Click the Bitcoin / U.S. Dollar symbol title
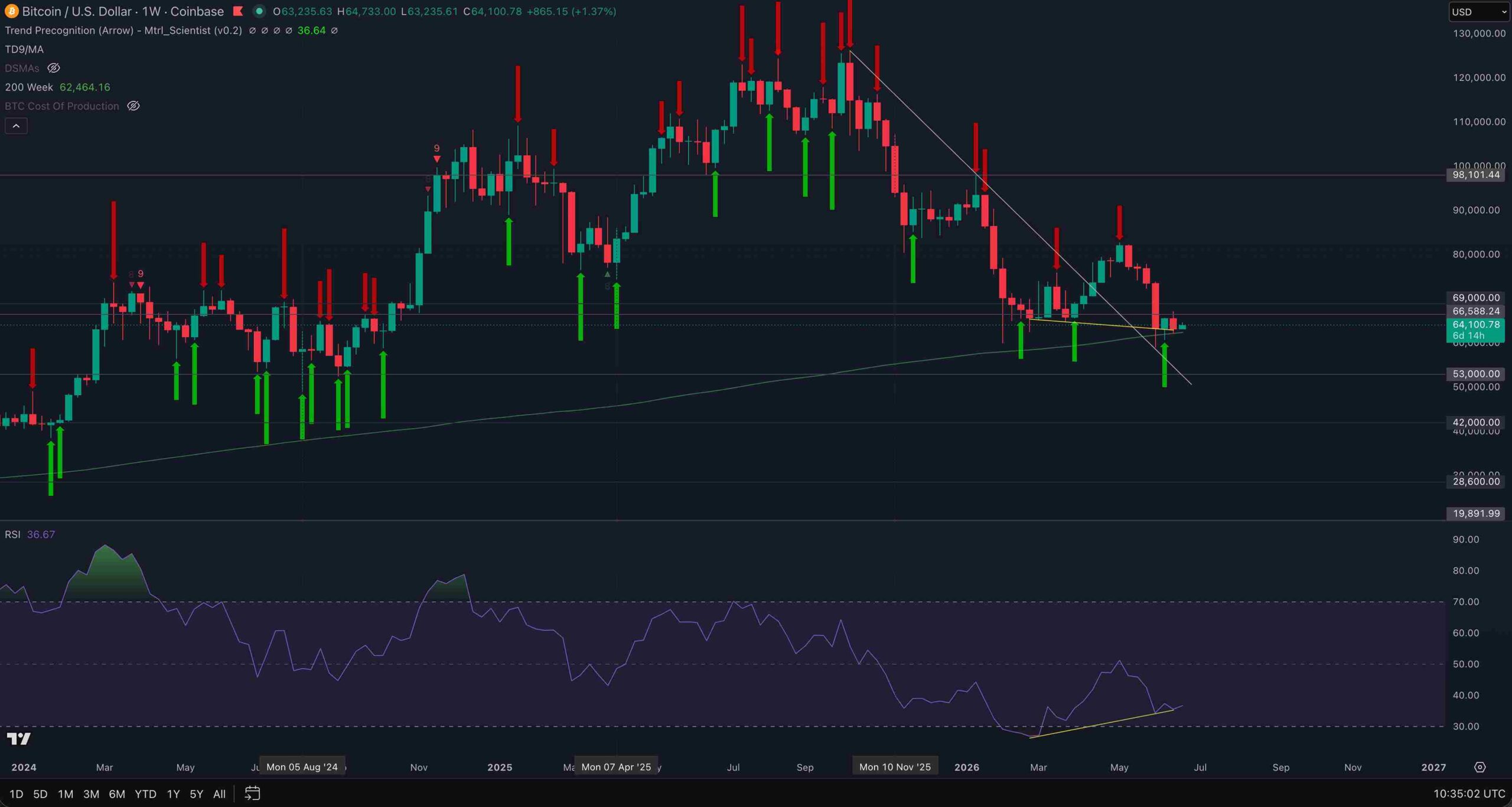The image size is (1512, 807). tap(123, 11)
